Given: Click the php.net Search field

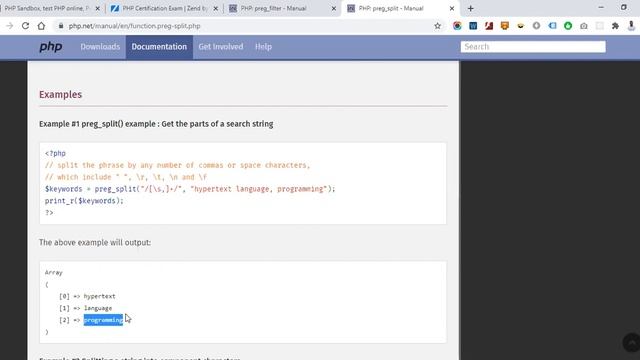Looking at the screenshot, I should 533,47.
